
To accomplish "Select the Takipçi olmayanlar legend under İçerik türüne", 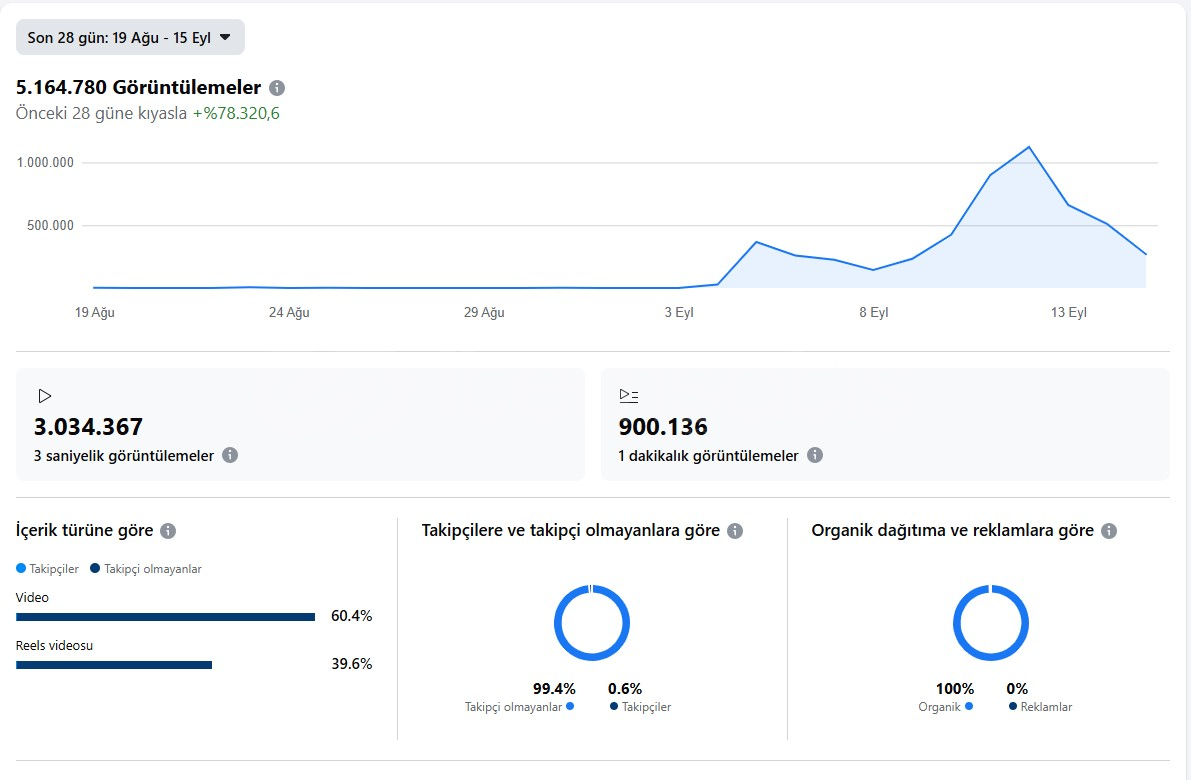I will [145, 569].
